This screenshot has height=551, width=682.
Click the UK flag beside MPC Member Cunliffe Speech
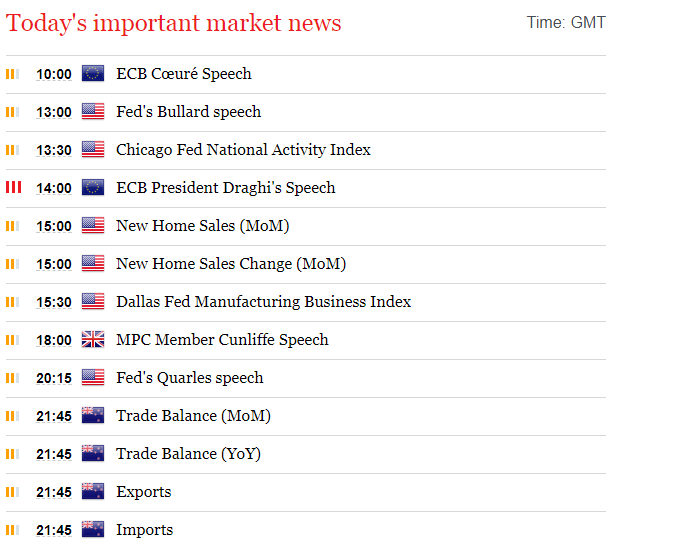(x=93, y=339)
